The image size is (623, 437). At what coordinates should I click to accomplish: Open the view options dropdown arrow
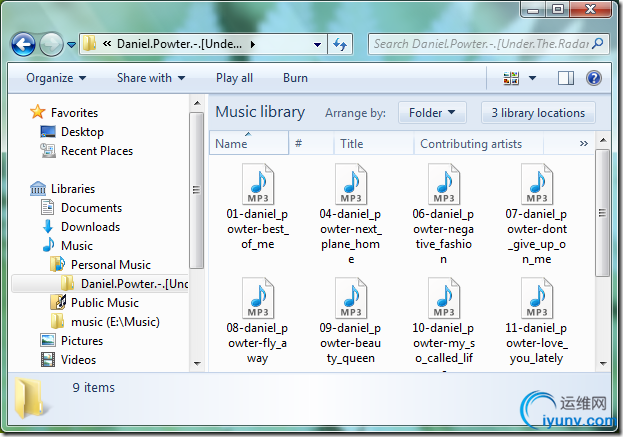click(x=532, y=78)
